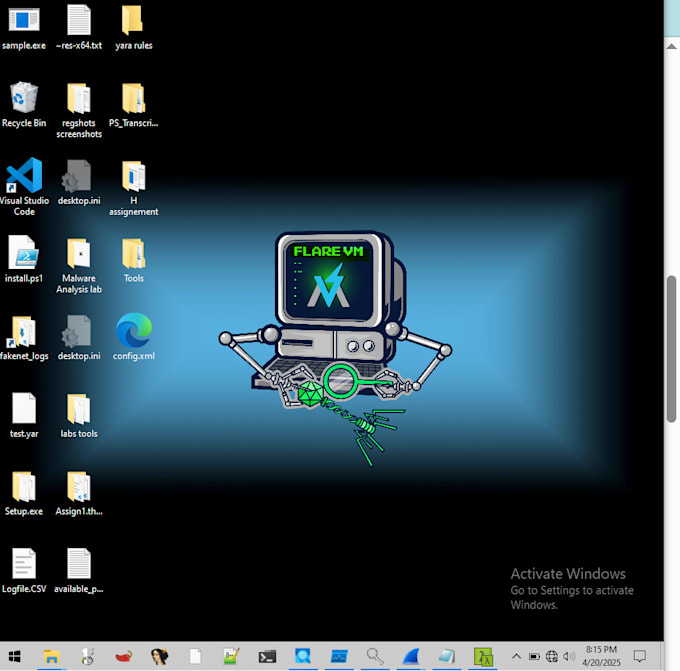Open the labs tools folder

click(79, 416)
